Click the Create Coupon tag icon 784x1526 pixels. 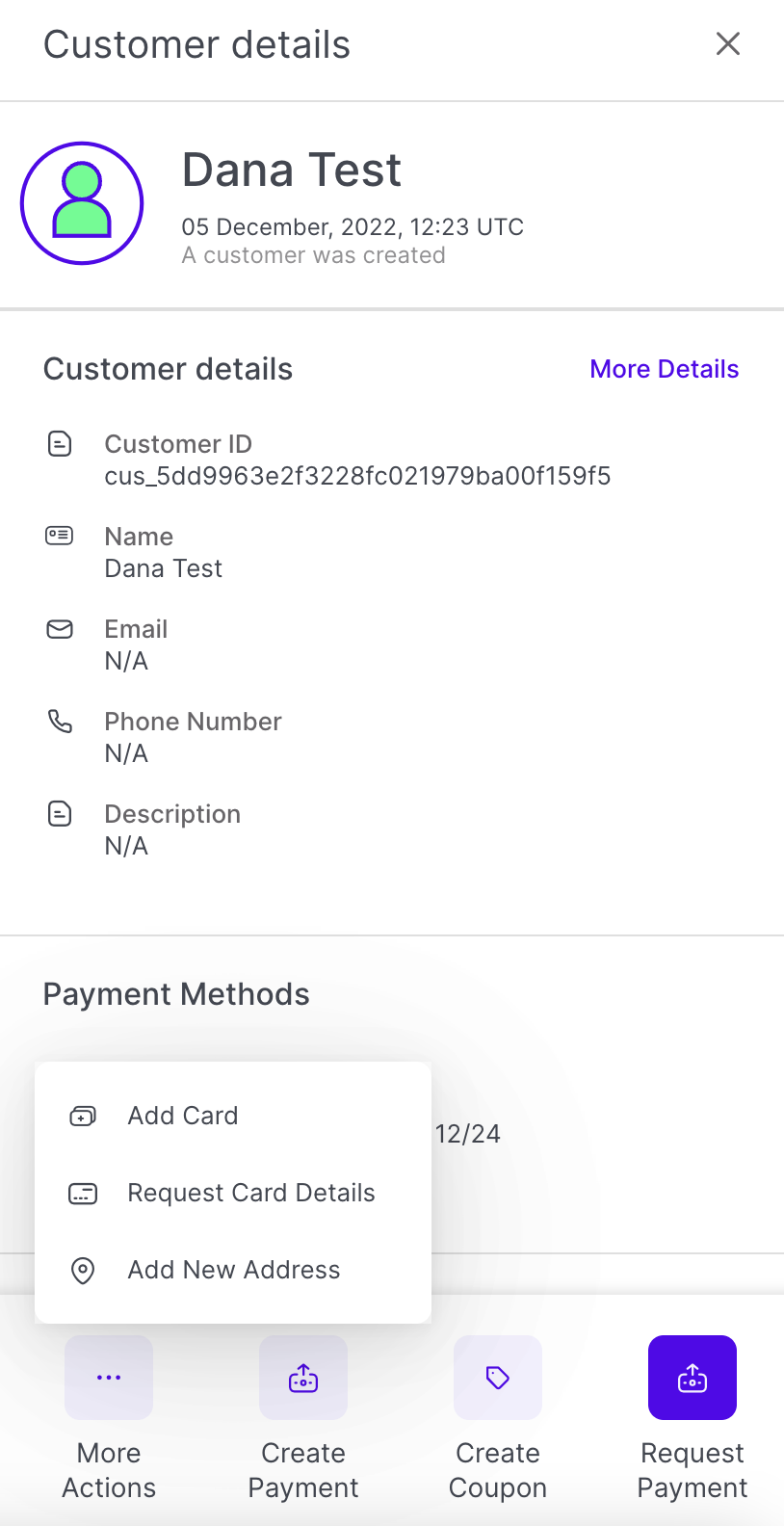click(498, 1378)
